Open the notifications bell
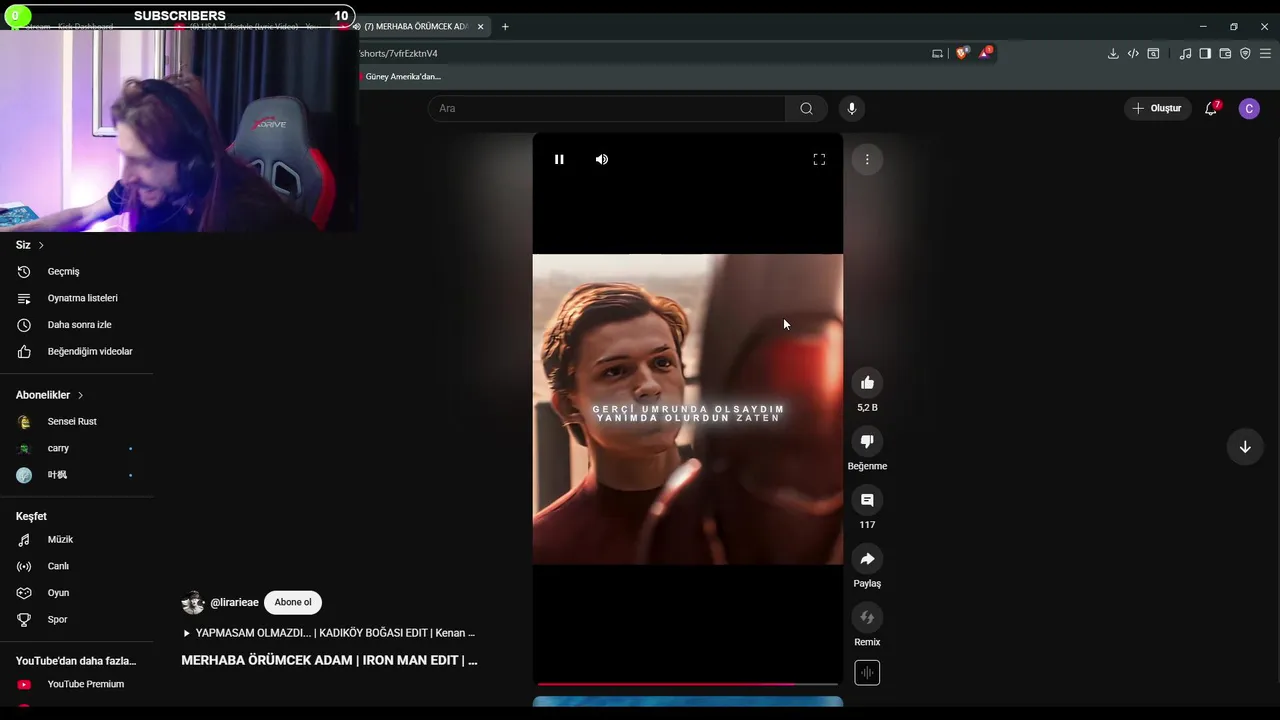This screenshot has width=1280, height=720. [x=1211, y=108]
